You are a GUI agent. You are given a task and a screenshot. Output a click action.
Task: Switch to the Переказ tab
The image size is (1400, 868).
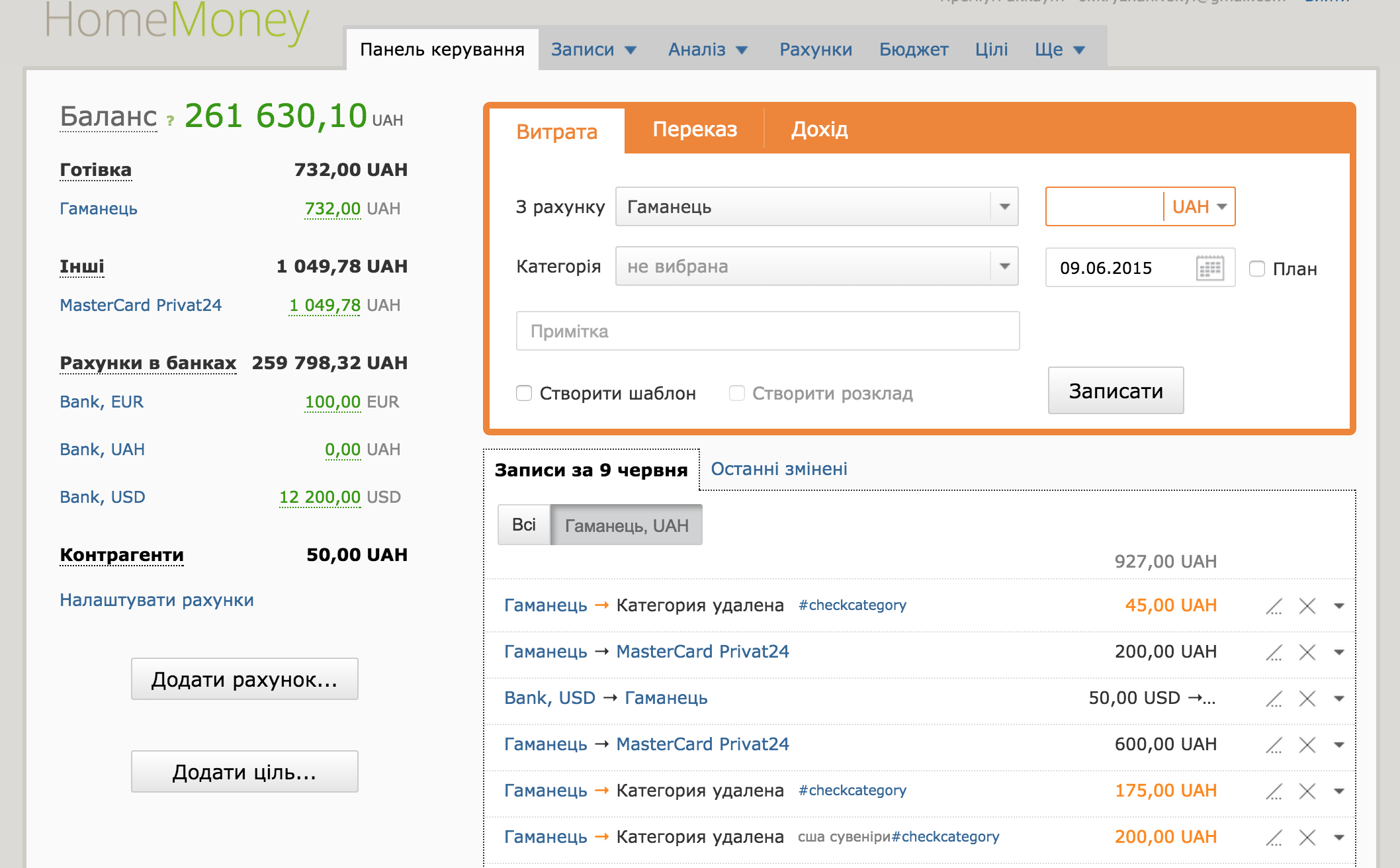click(x=695, y=129)
